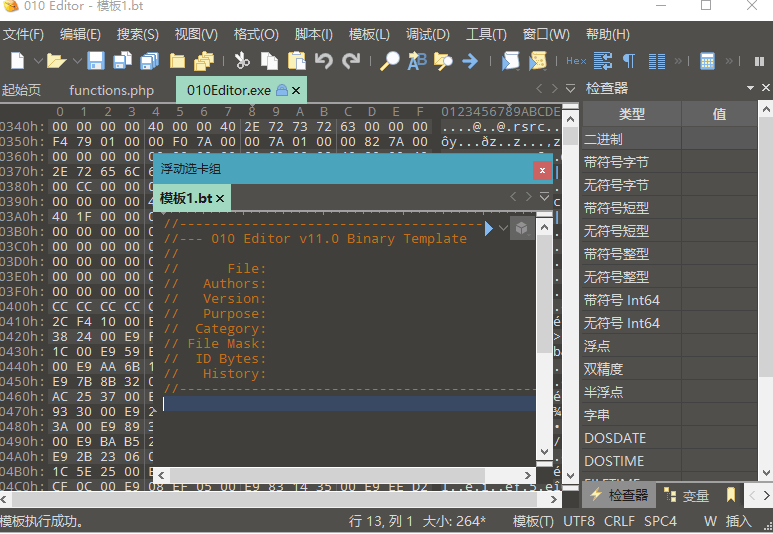Click the 模板(T) status bar entry

(x=533, y=521)
